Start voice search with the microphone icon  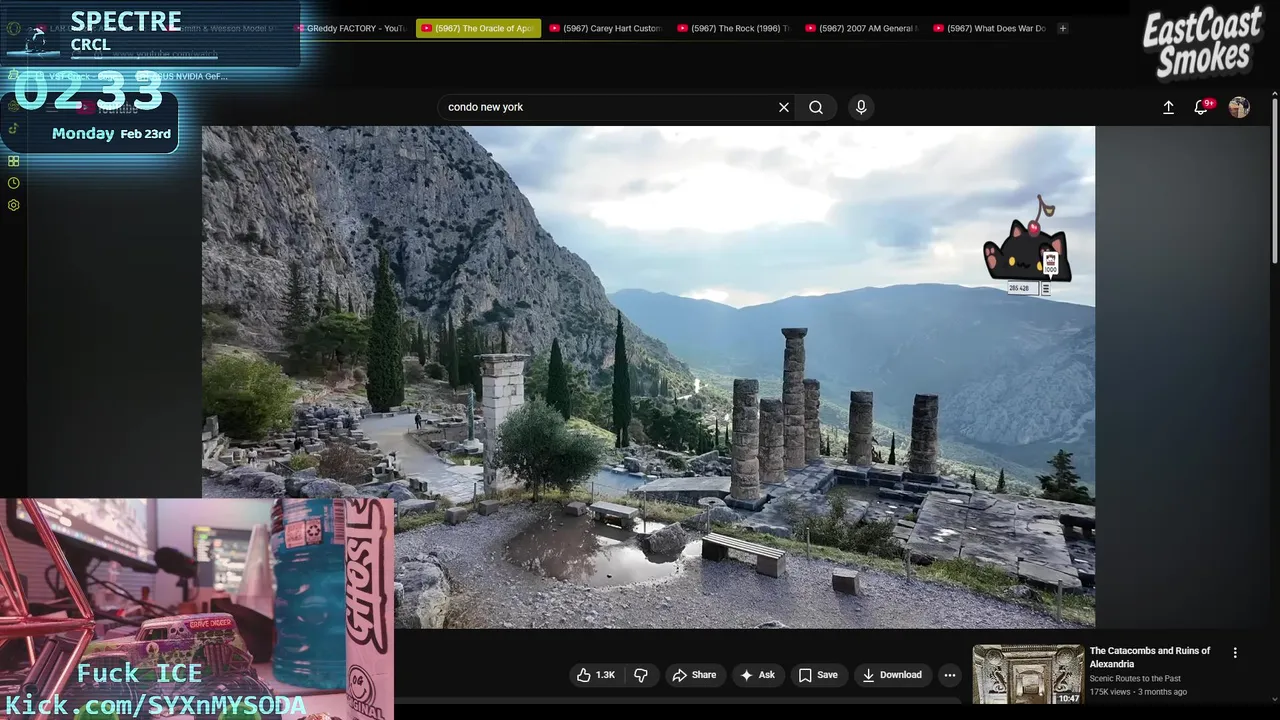click(861, 107)
